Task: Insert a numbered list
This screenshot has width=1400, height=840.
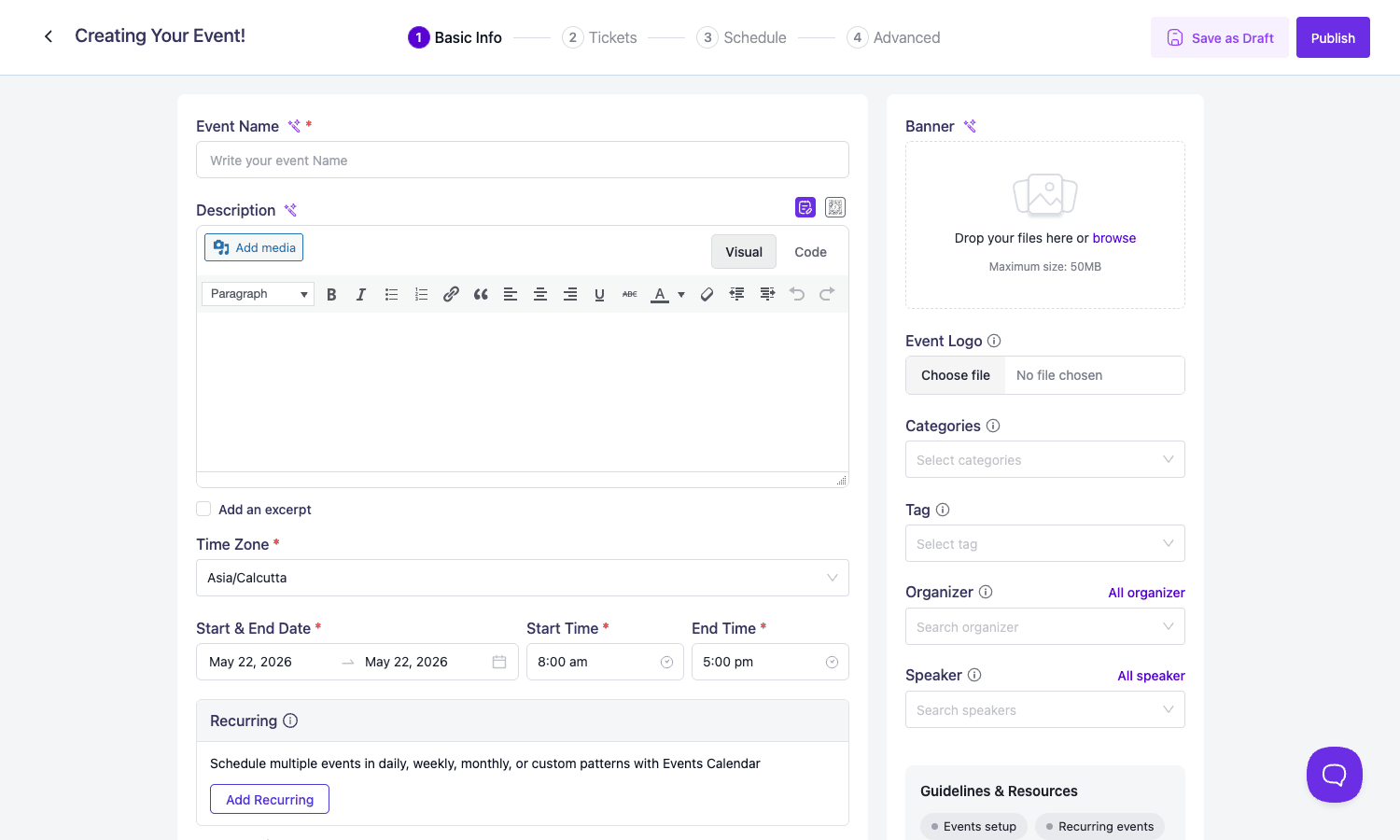Action: 421,294
